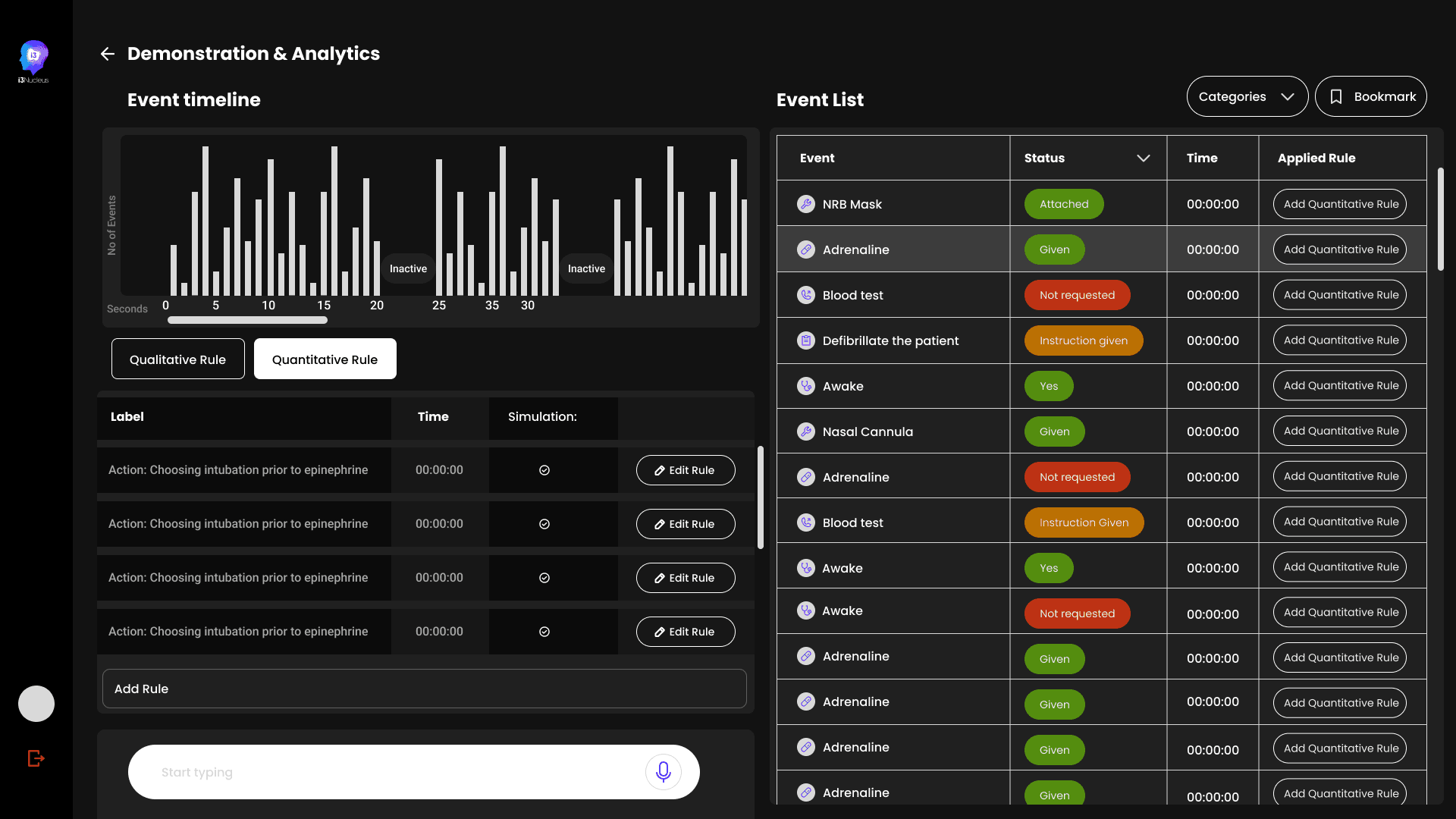The width and height of the screenshot is (1456, 819).
Task: Click the logout icon in sidebar
Action: point(36,758)
